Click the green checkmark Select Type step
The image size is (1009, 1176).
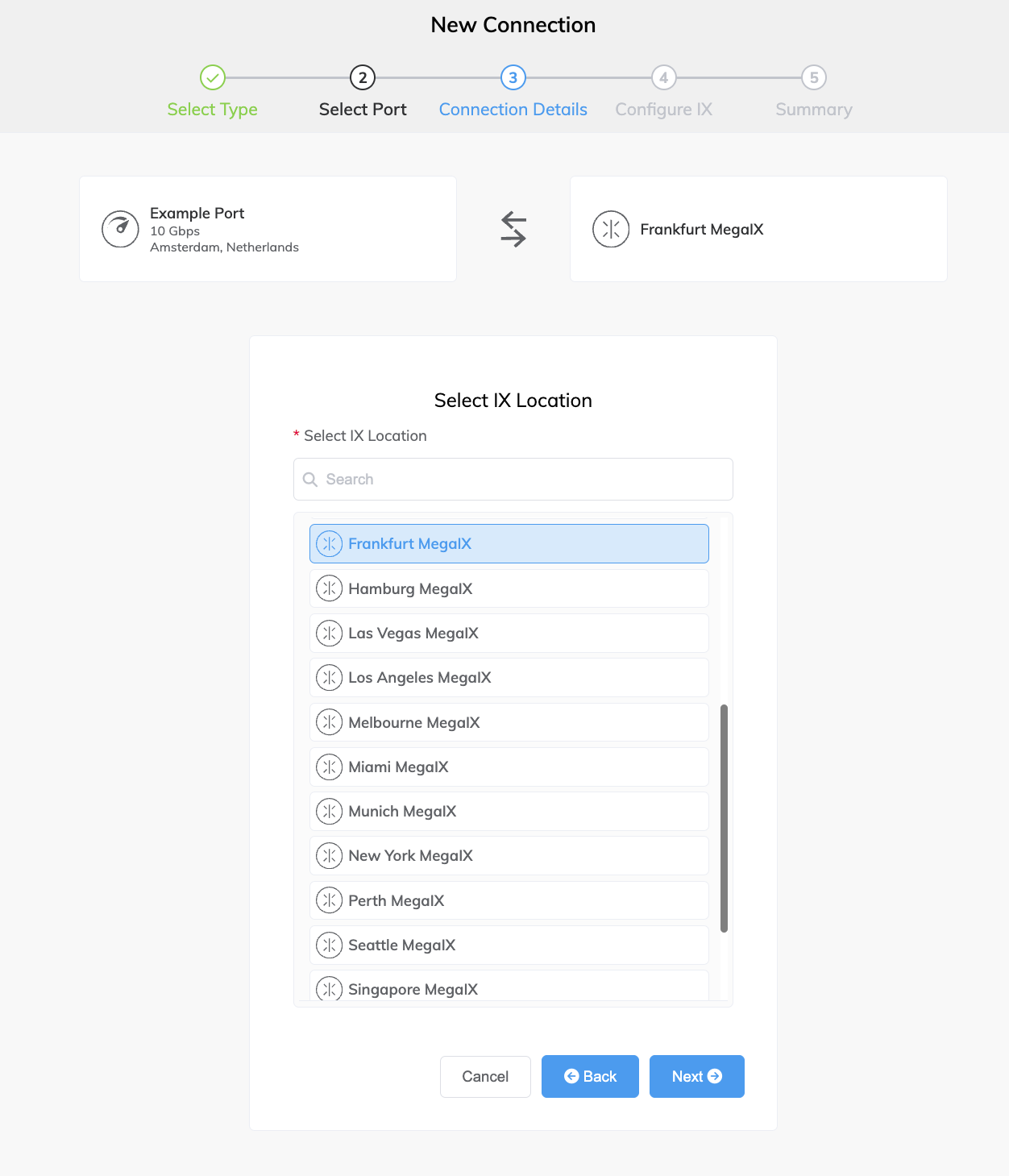tap(213, 77)
